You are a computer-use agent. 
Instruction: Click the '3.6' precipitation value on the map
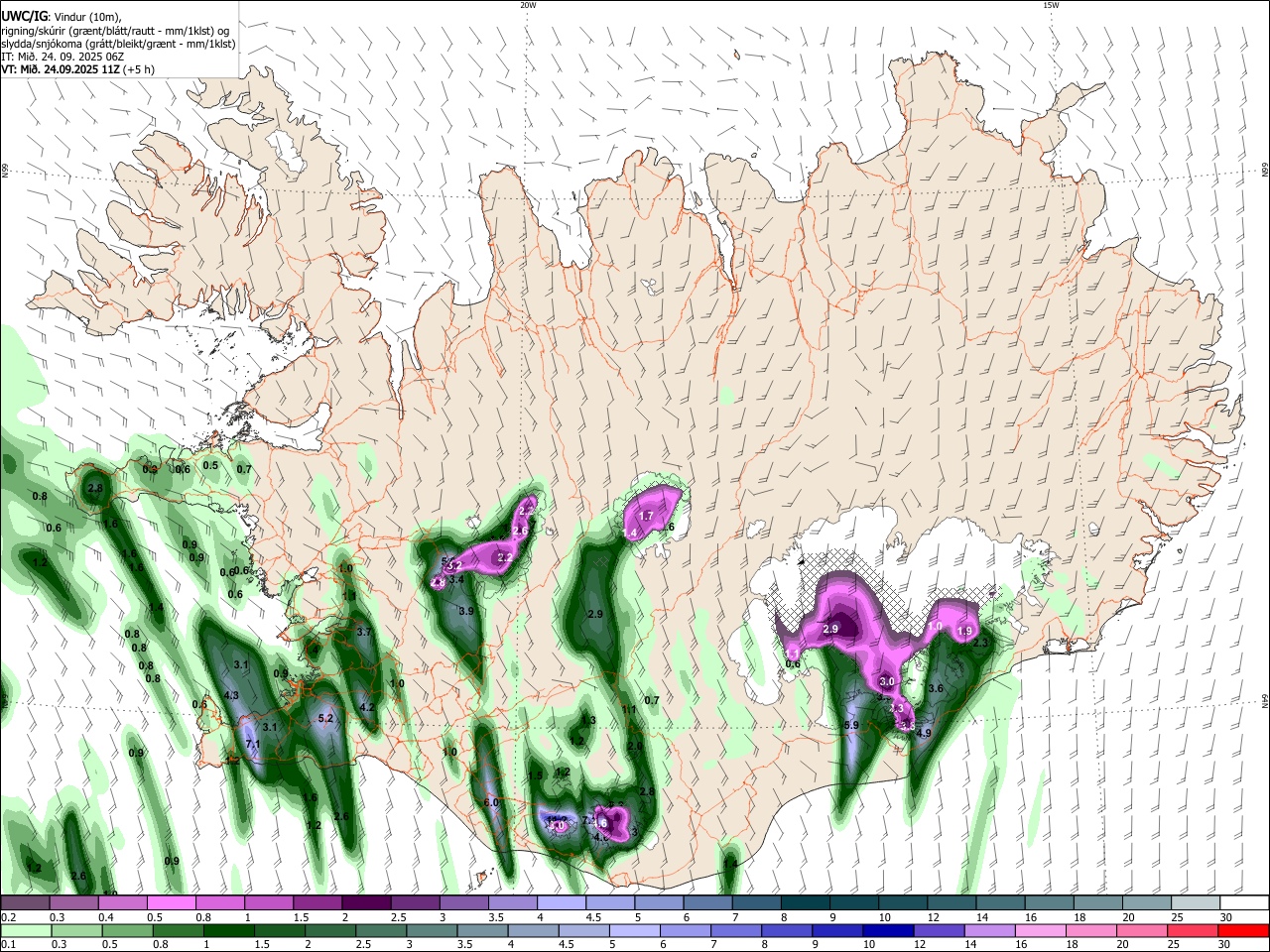[935, 688]
